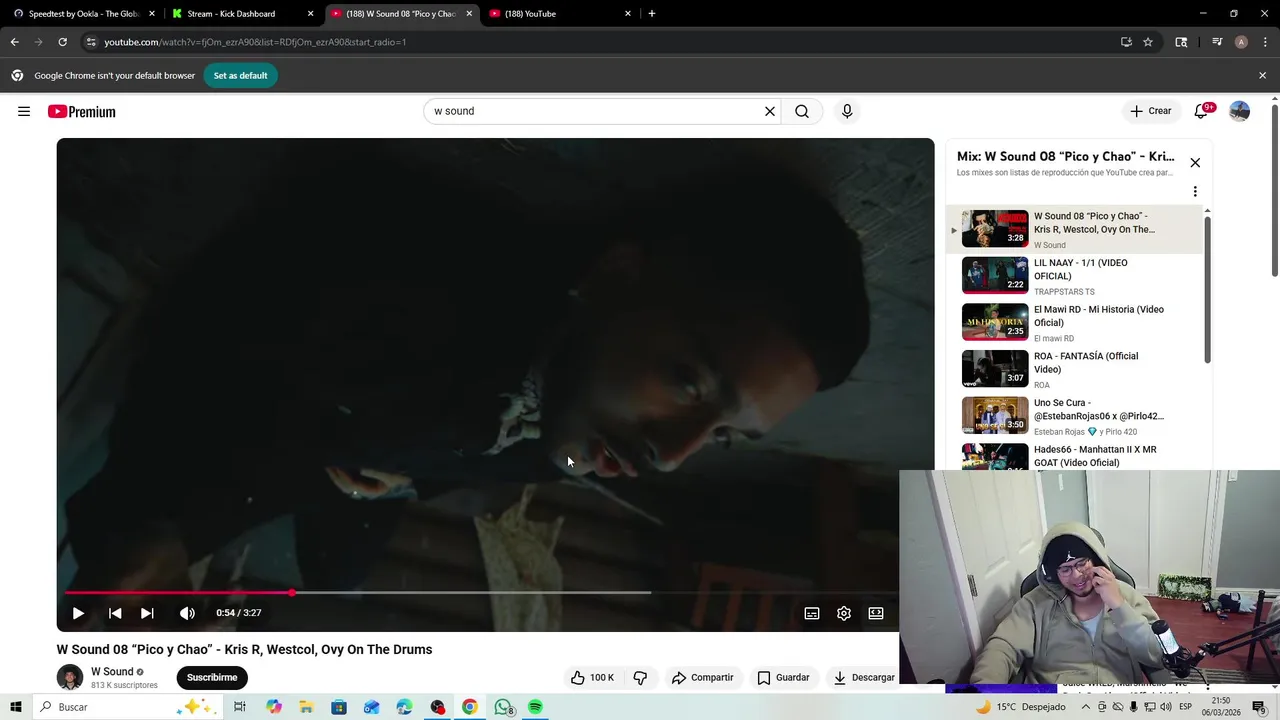Bookmark this page with star

(1148, 42)
